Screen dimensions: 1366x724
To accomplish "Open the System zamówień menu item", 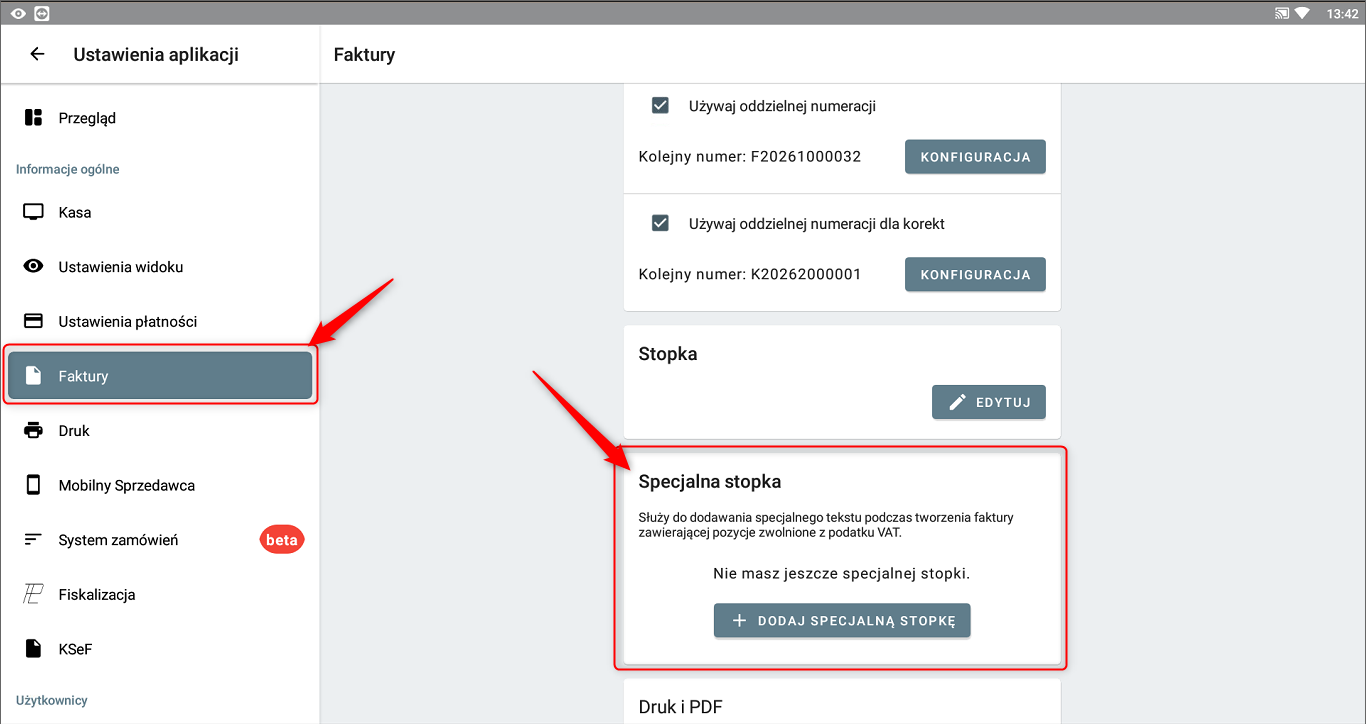I will click(118, 540).
